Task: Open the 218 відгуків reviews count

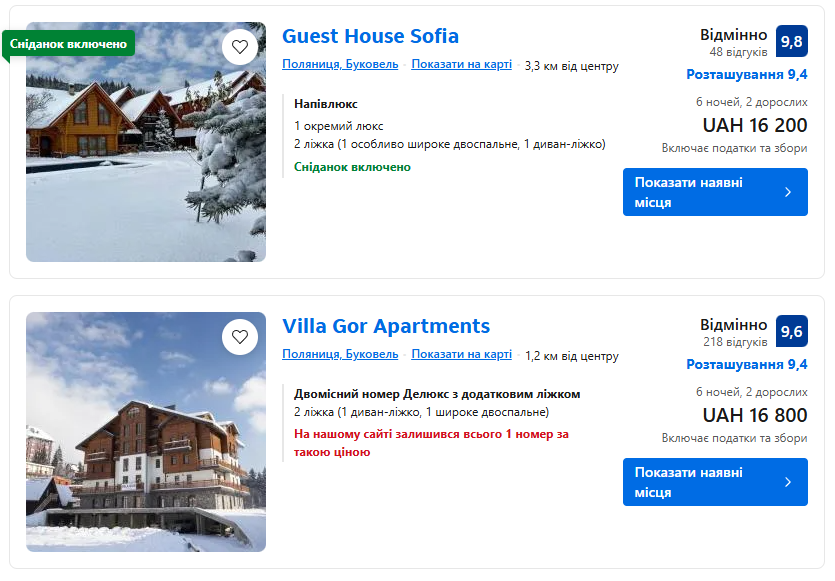Action: click(x=735, y=342)
